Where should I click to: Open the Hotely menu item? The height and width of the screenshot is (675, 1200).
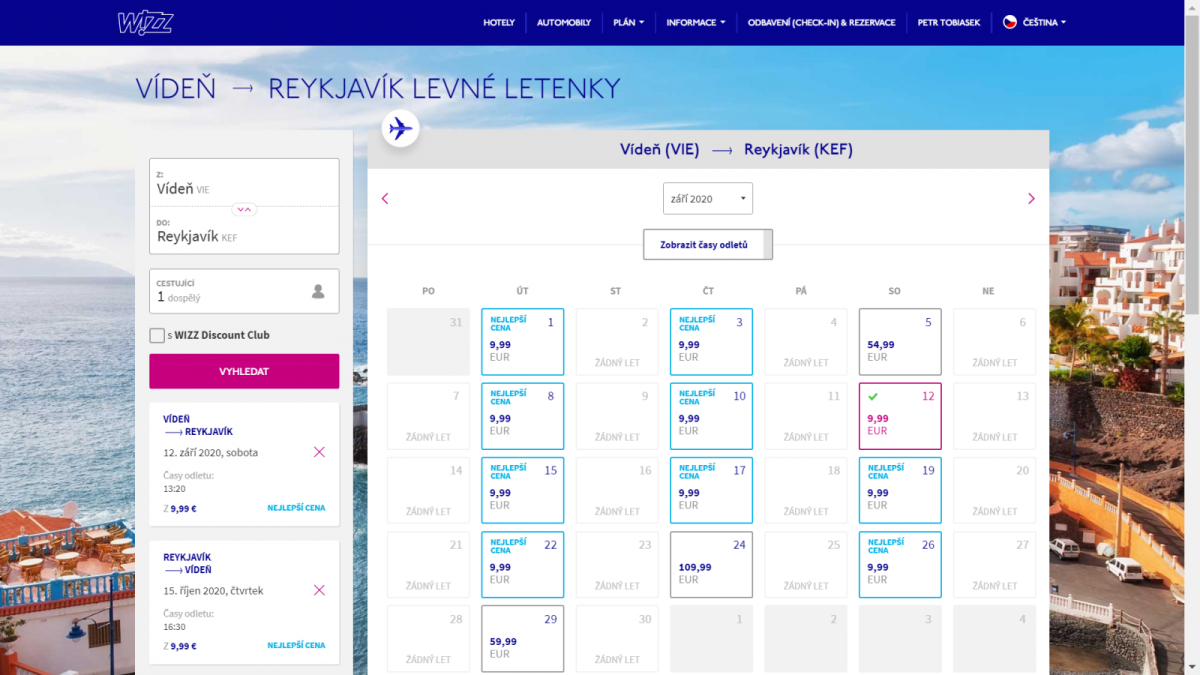click(x=498, y=22)
